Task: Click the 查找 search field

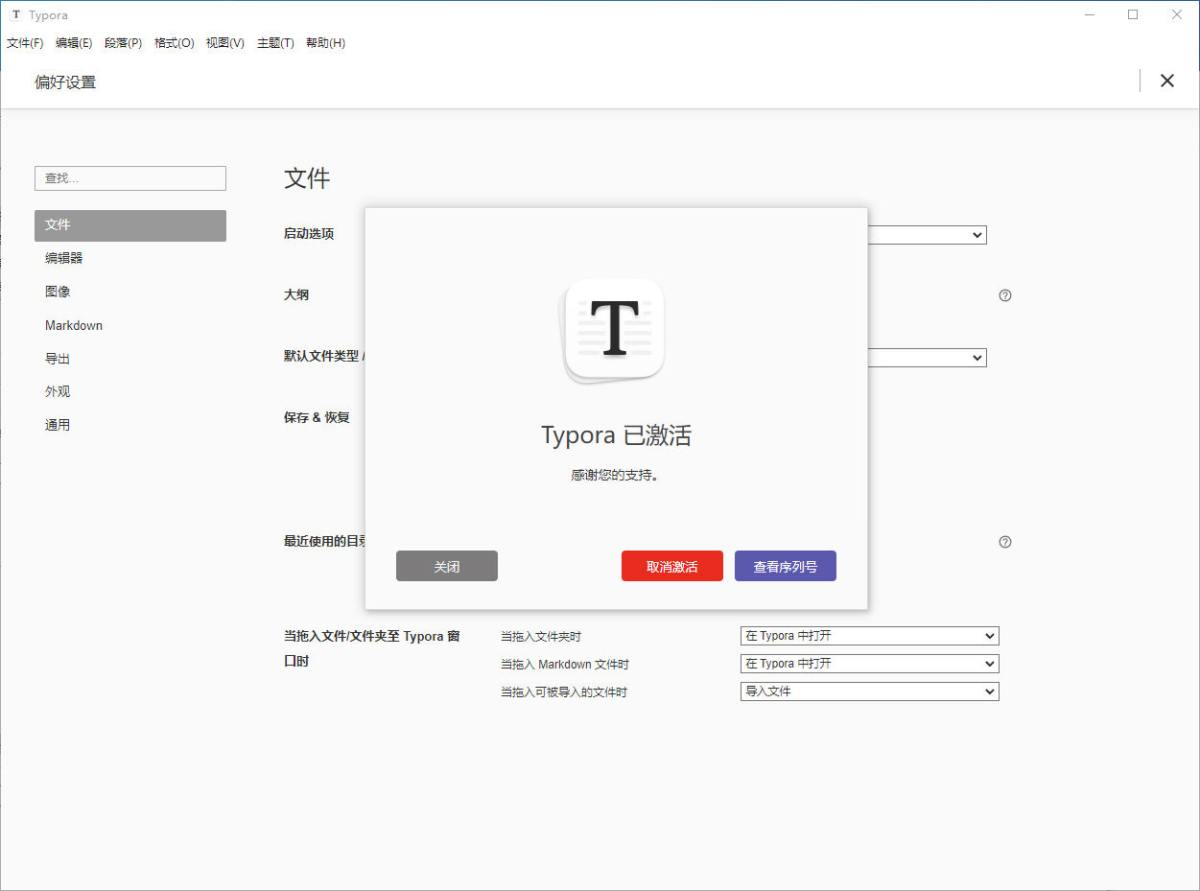Action: (130, 178)
